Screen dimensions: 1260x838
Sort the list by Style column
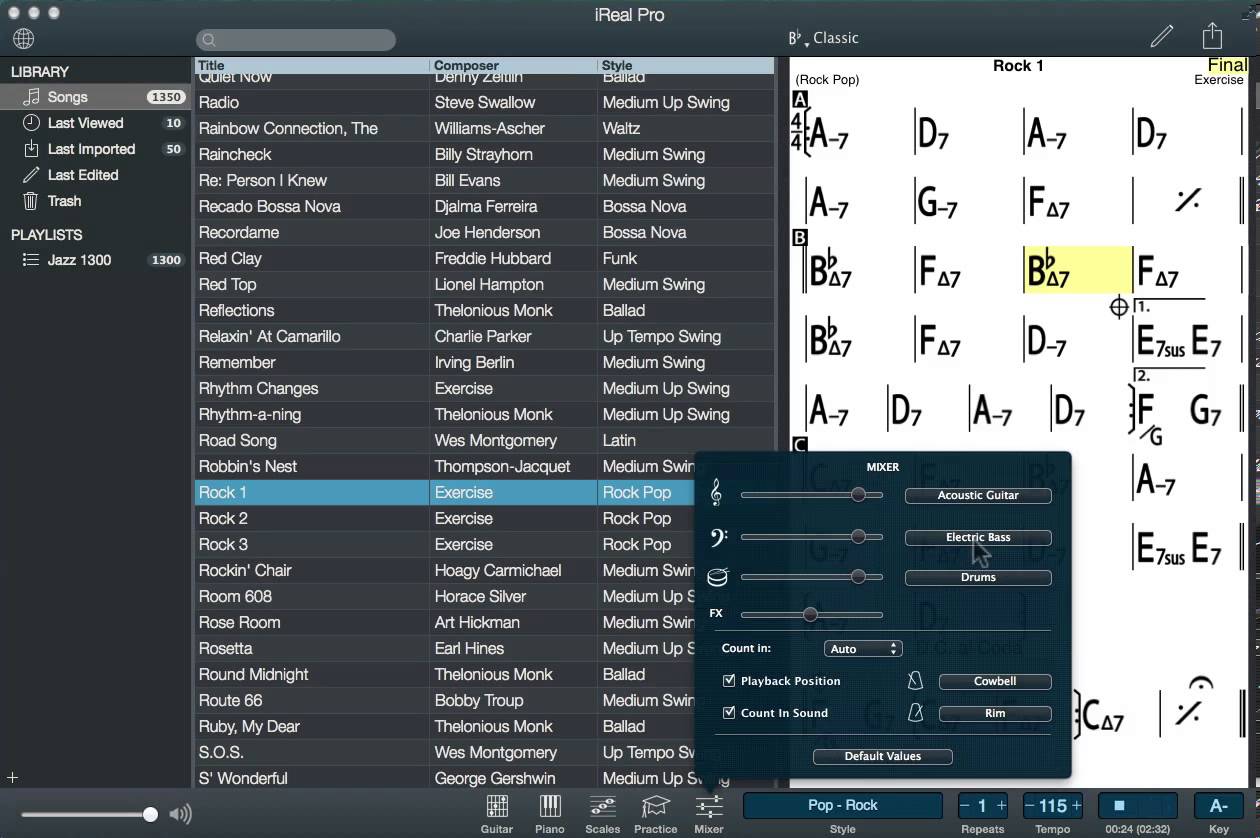pyautogui.click(x=686, y=66)
